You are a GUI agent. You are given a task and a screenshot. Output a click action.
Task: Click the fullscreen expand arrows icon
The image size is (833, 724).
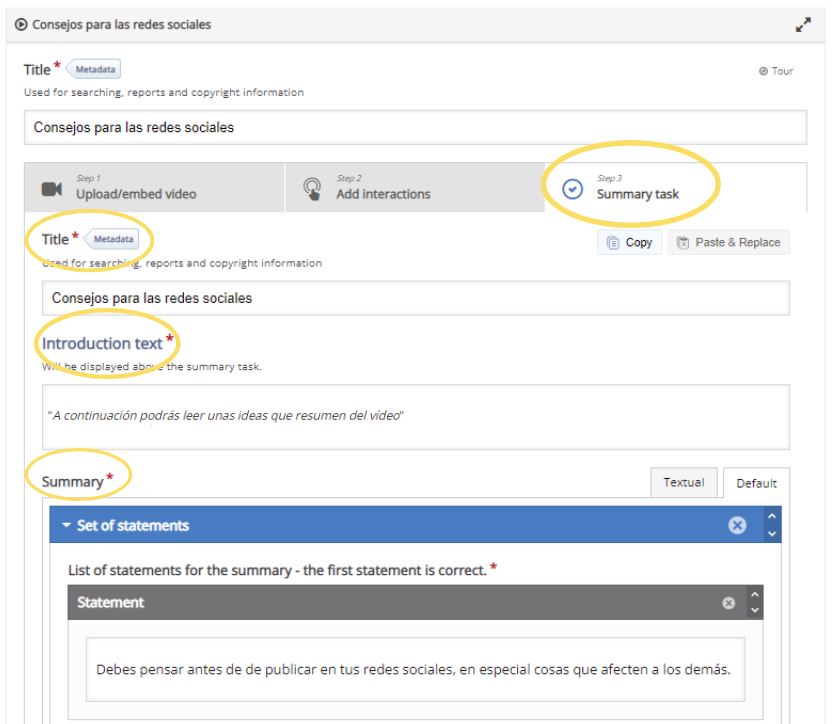pyautogui.click(x=803, y=24)
